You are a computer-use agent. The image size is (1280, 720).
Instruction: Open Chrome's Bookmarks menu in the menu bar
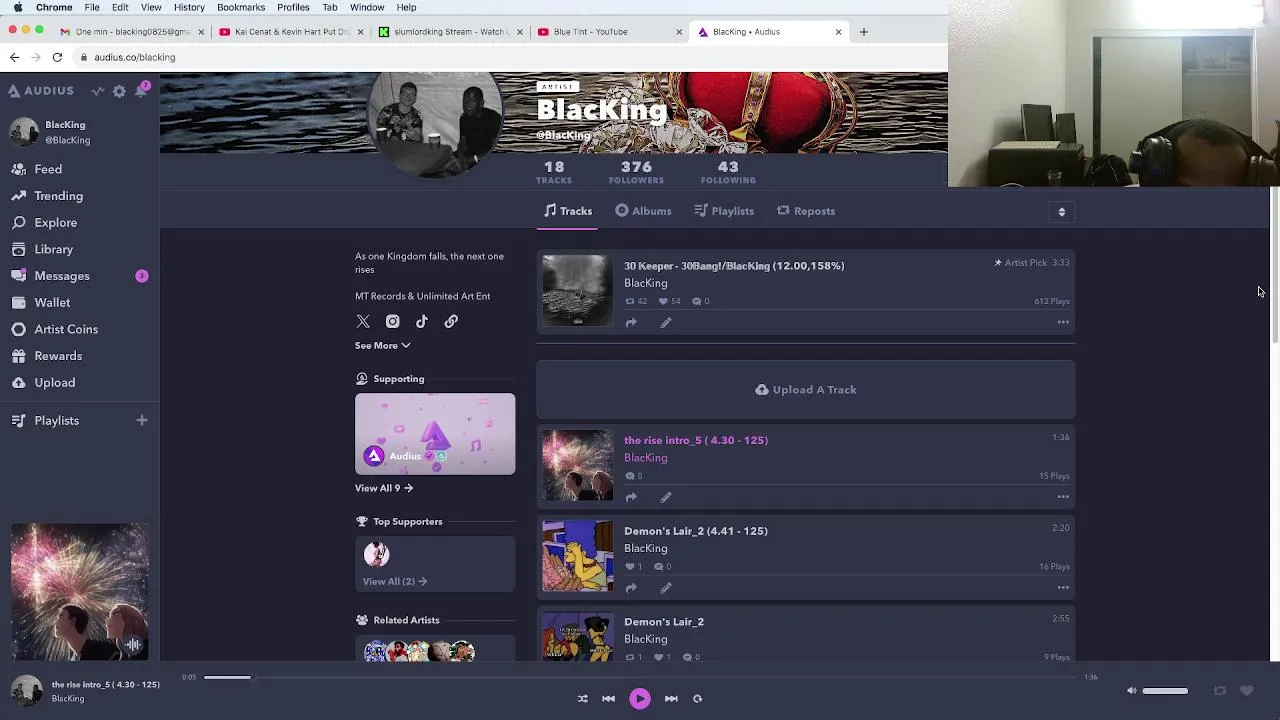[x=241, y=7]
